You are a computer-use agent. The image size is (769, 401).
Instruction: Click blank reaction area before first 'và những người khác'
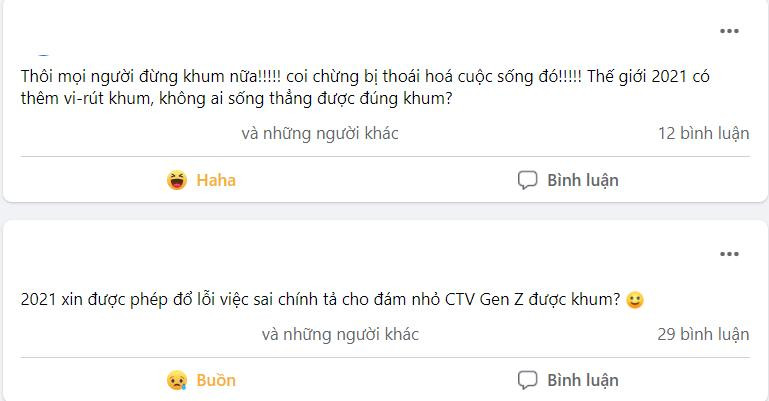click(x=130, y=133)
